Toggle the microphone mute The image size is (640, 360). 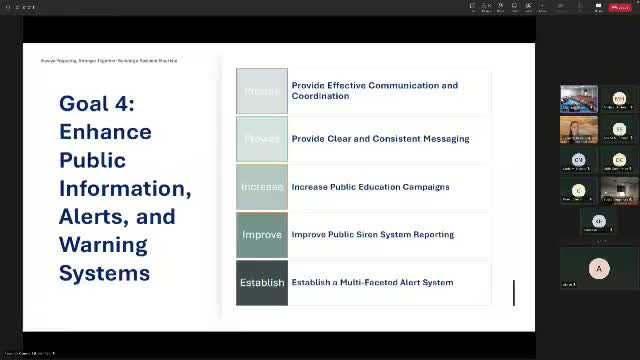tap(580, 7)
